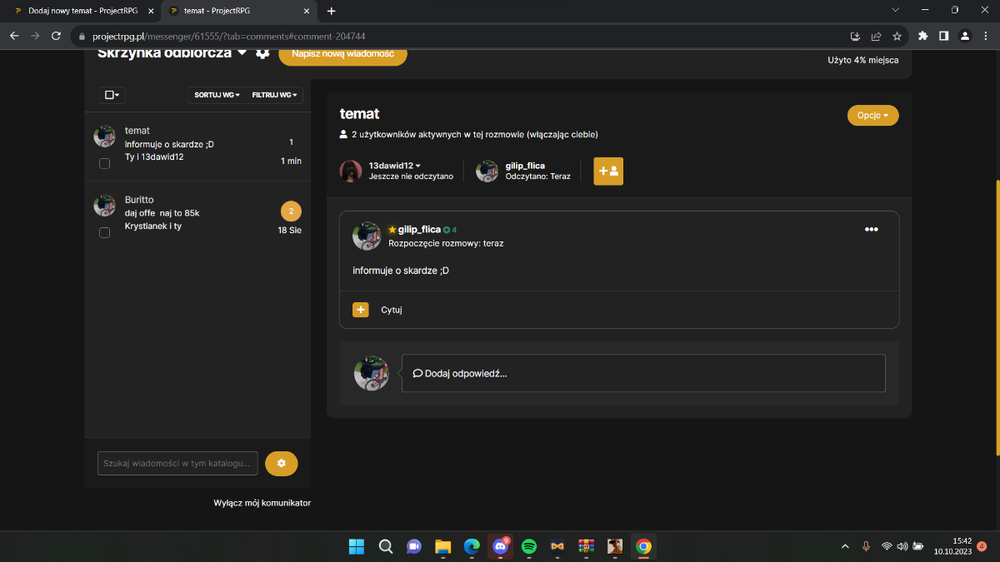This screenshot has height=562, width=1000.
Task: Click 13dawid12 participant avatar
Action: coord(351,171)
